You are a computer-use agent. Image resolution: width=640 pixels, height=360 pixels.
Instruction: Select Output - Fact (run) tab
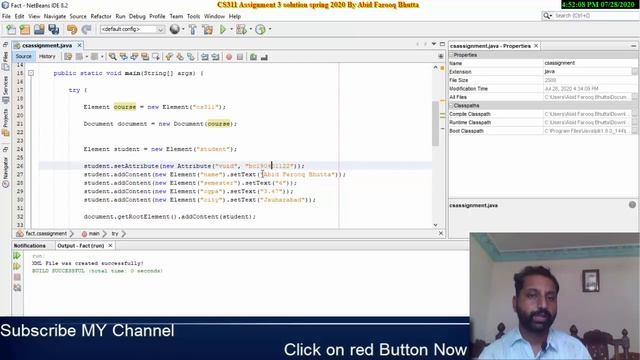(81, 246)
